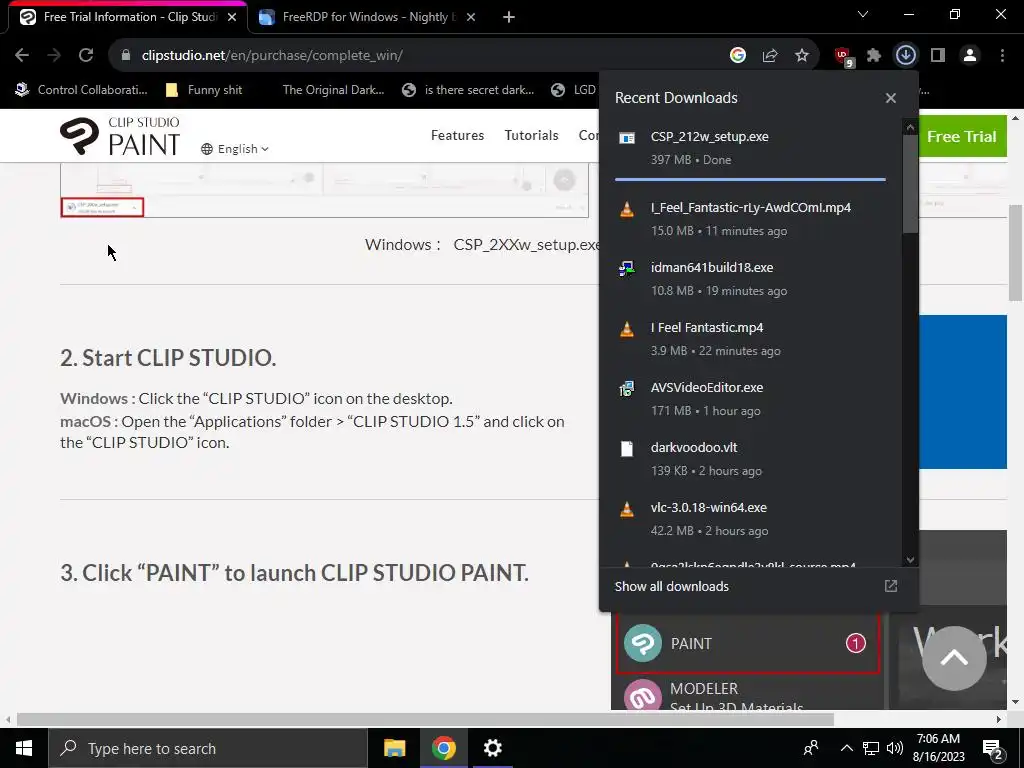This screenshot has width=1024, height=768.
Task: Open the browser side panel
Action: tap(938, 56)
